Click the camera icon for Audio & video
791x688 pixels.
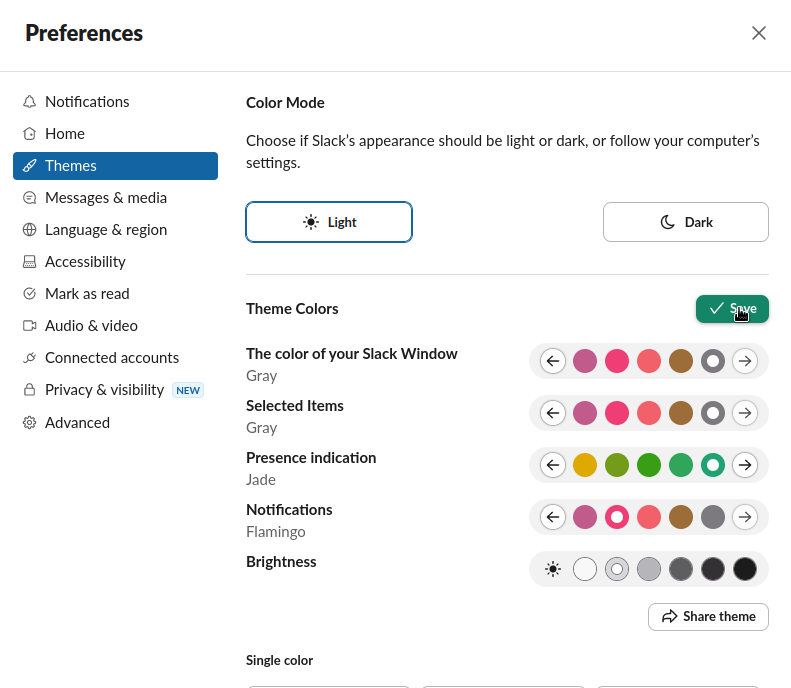pyautogui.click(x=30, y=326)
